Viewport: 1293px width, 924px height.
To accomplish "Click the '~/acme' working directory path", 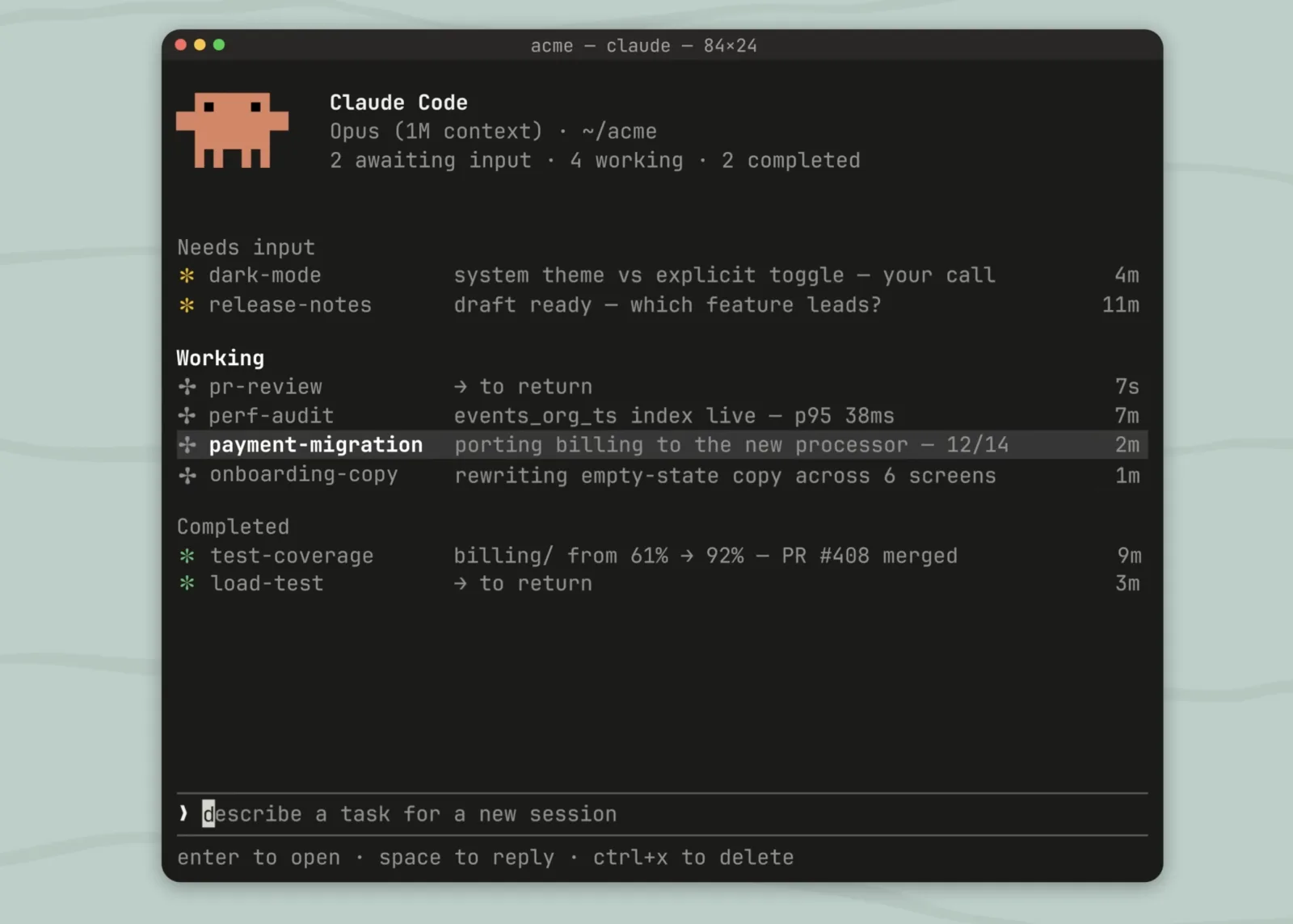I will [x=619, y=132].
